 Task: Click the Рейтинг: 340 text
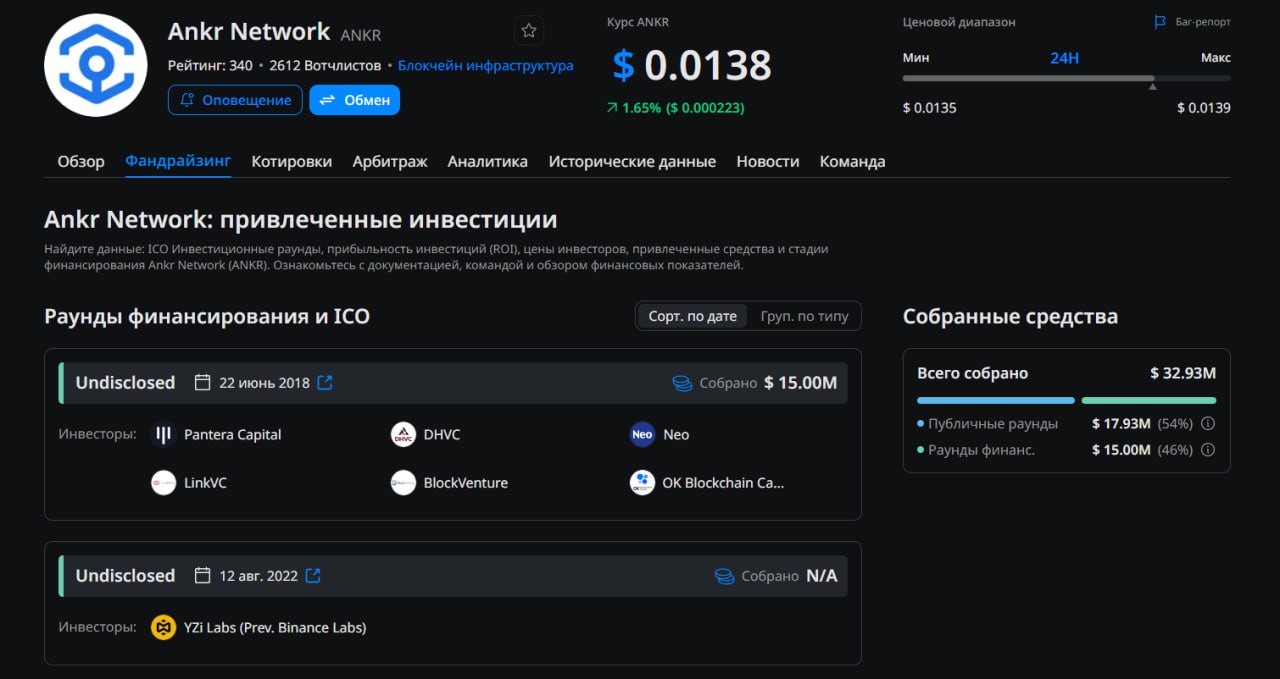tap(210, 66)
